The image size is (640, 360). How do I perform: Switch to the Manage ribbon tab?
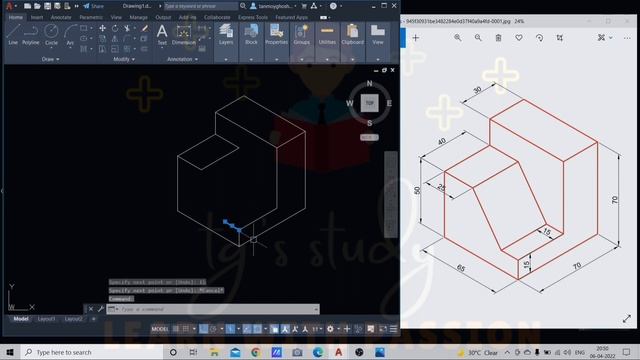point(138,18)
